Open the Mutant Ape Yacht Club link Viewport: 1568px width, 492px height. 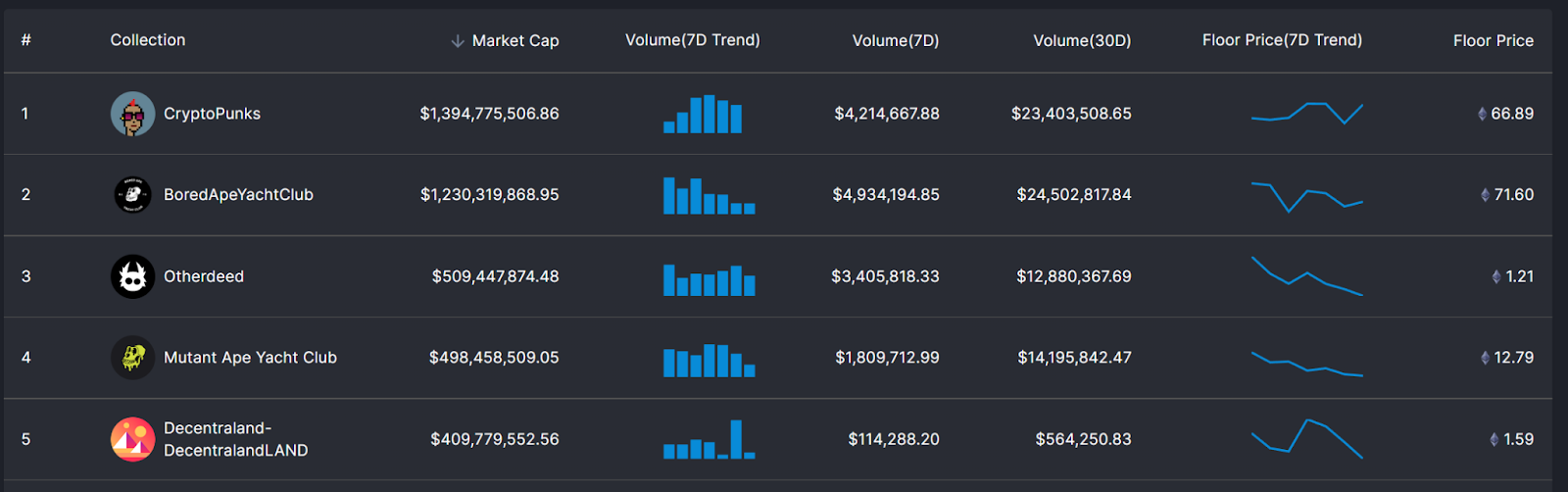tap(250, 358)
